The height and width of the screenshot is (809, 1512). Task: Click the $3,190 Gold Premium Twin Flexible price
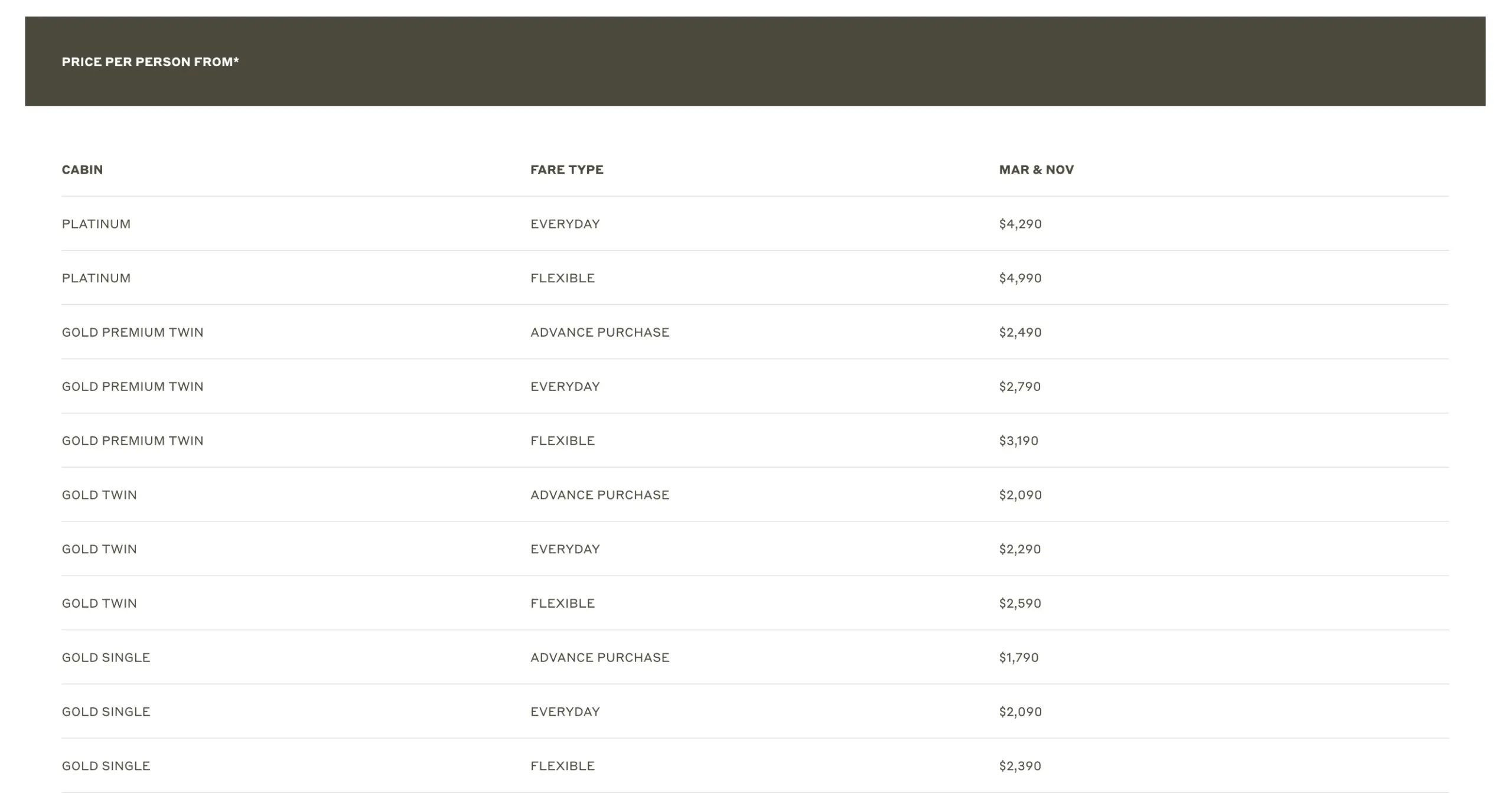click(x=1018, y=441)
